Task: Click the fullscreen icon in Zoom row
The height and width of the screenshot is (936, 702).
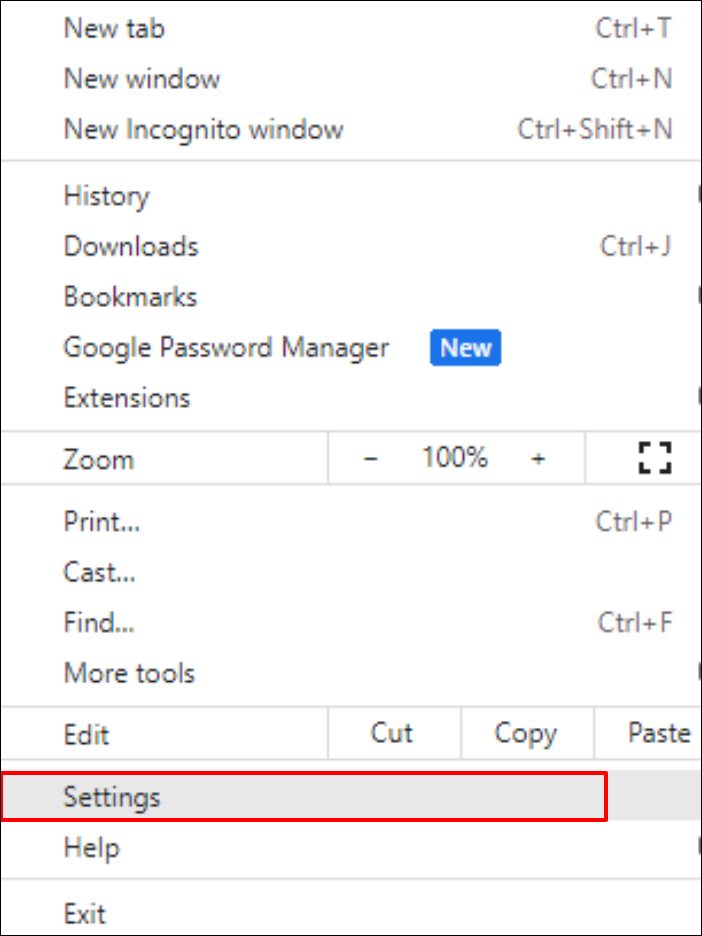Action: [654, 459]
